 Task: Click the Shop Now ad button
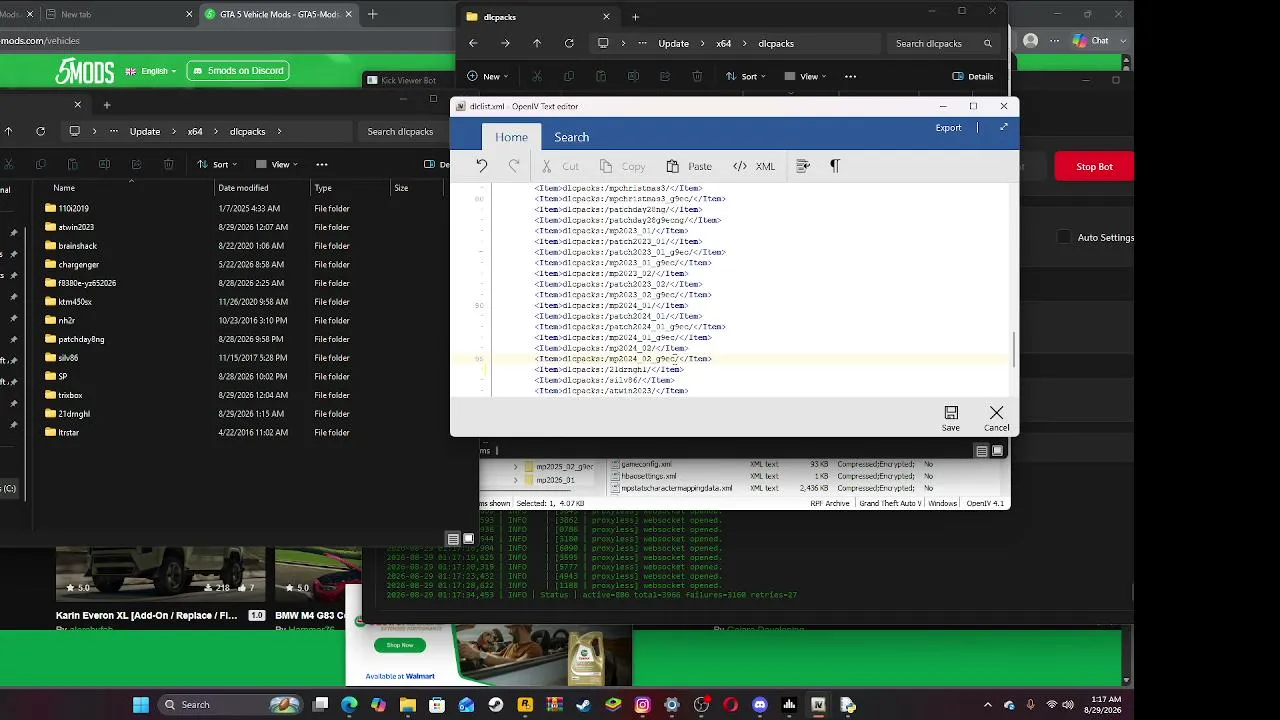[399, 645]
